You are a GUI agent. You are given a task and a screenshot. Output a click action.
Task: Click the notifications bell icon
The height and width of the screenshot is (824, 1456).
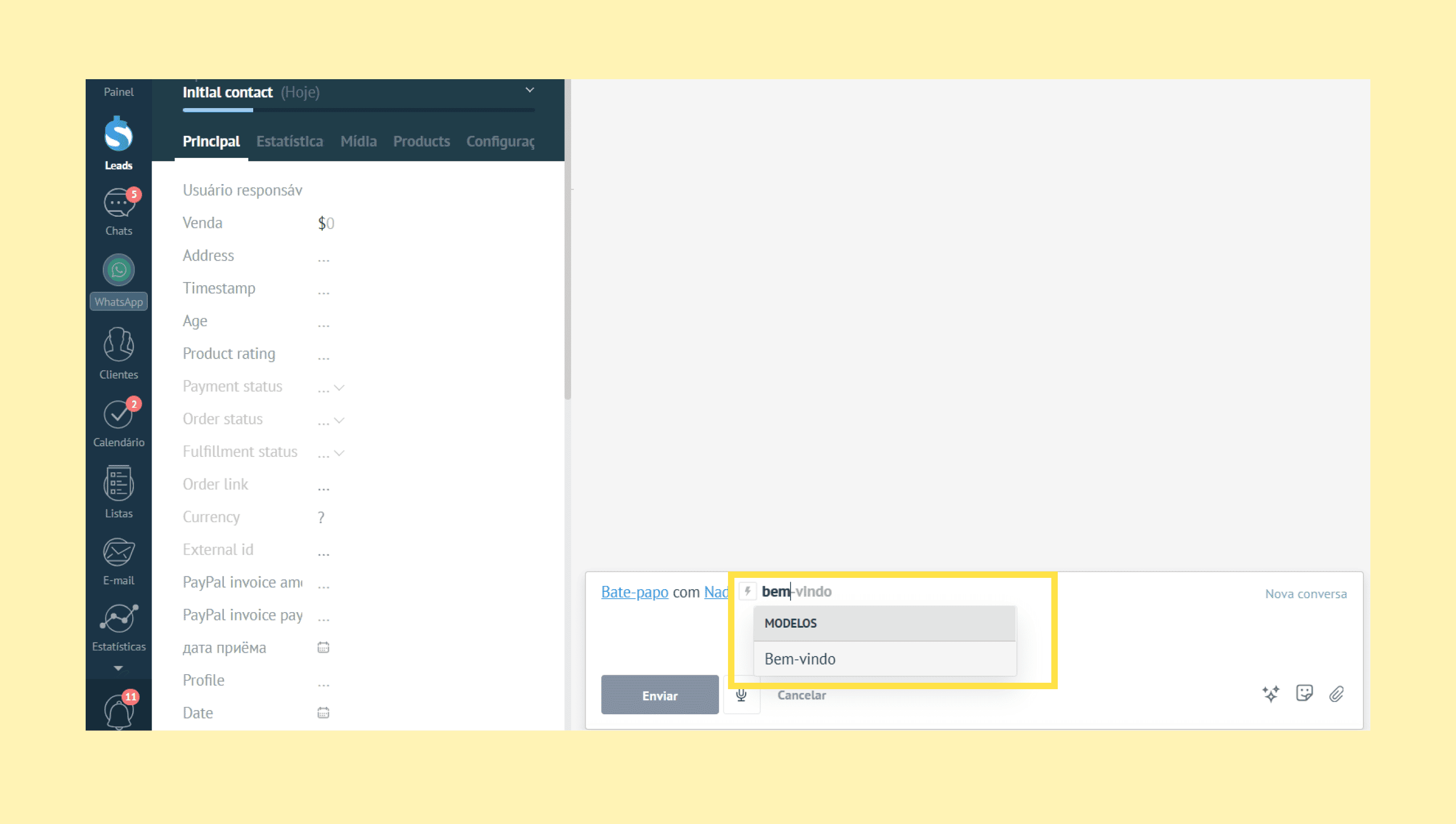(x=118, y=711)
